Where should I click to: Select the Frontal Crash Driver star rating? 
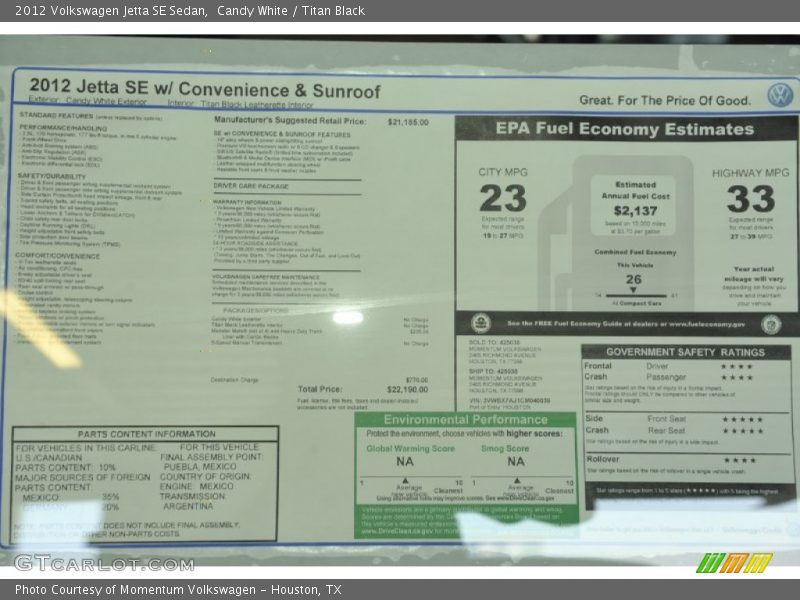point(737,366)
